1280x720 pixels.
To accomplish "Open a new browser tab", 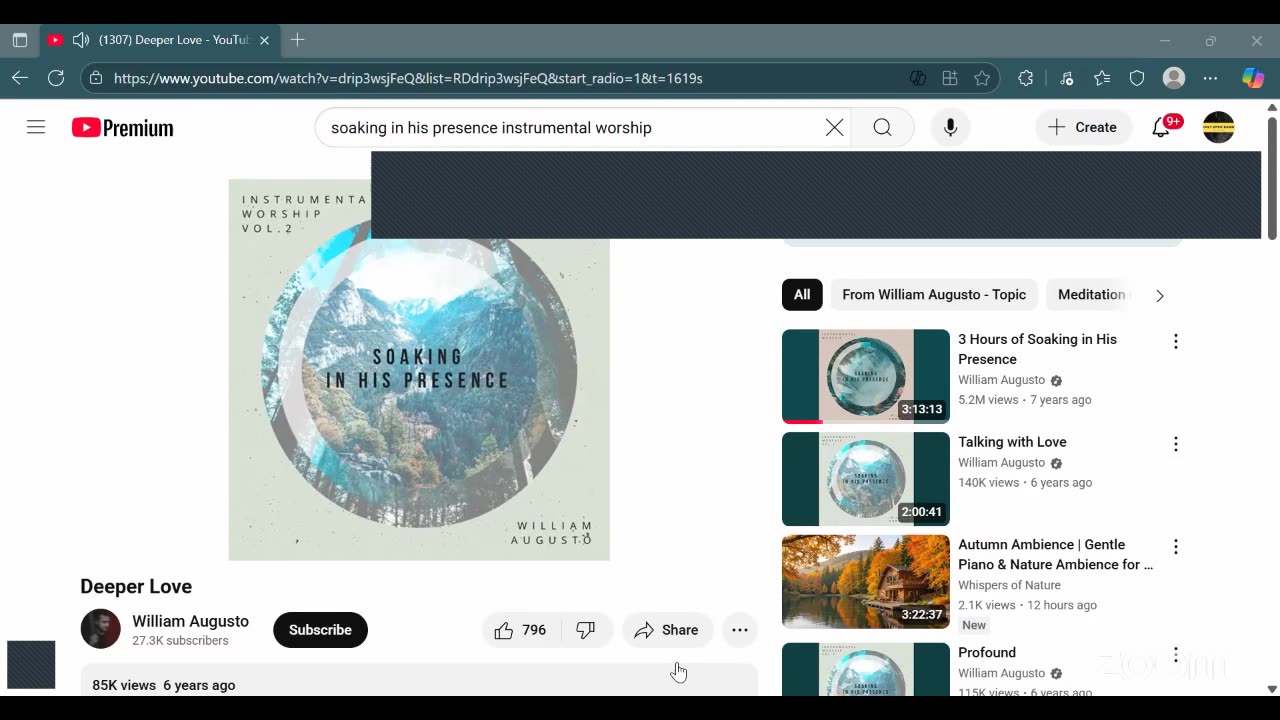I will (297, 40).
